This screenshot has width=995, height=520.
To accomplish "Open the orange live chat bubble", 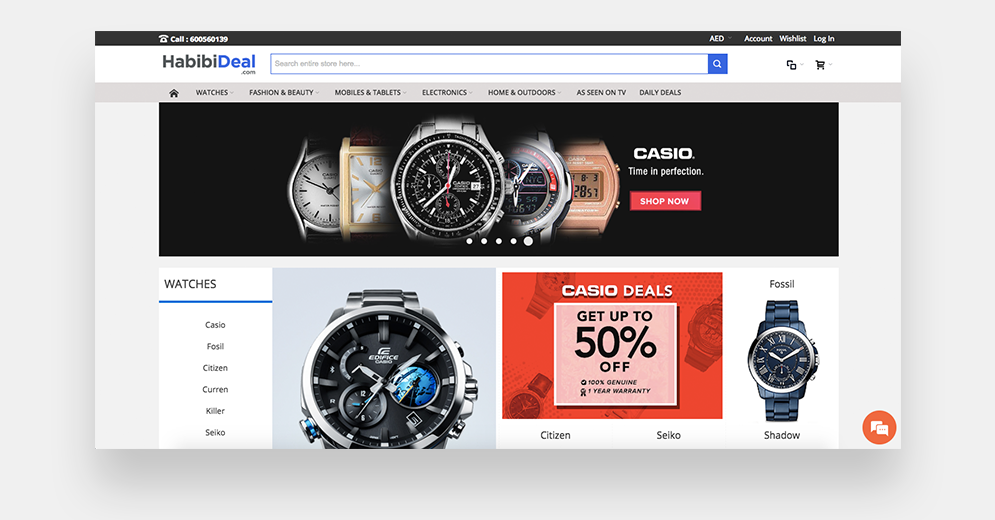I will (x=879, y=427).
